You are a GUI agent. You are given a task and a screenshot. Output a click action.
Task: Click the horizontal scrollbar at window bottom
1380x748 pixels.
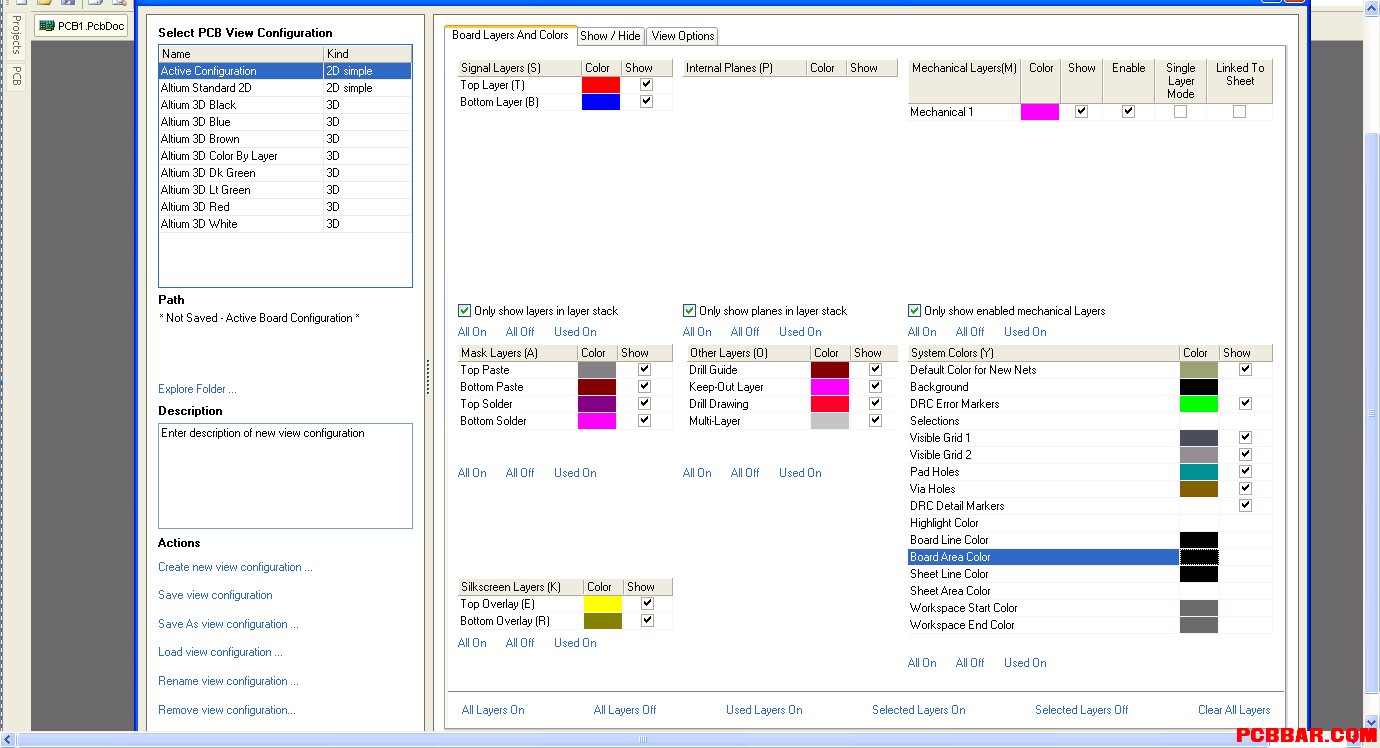click(640, 740)
